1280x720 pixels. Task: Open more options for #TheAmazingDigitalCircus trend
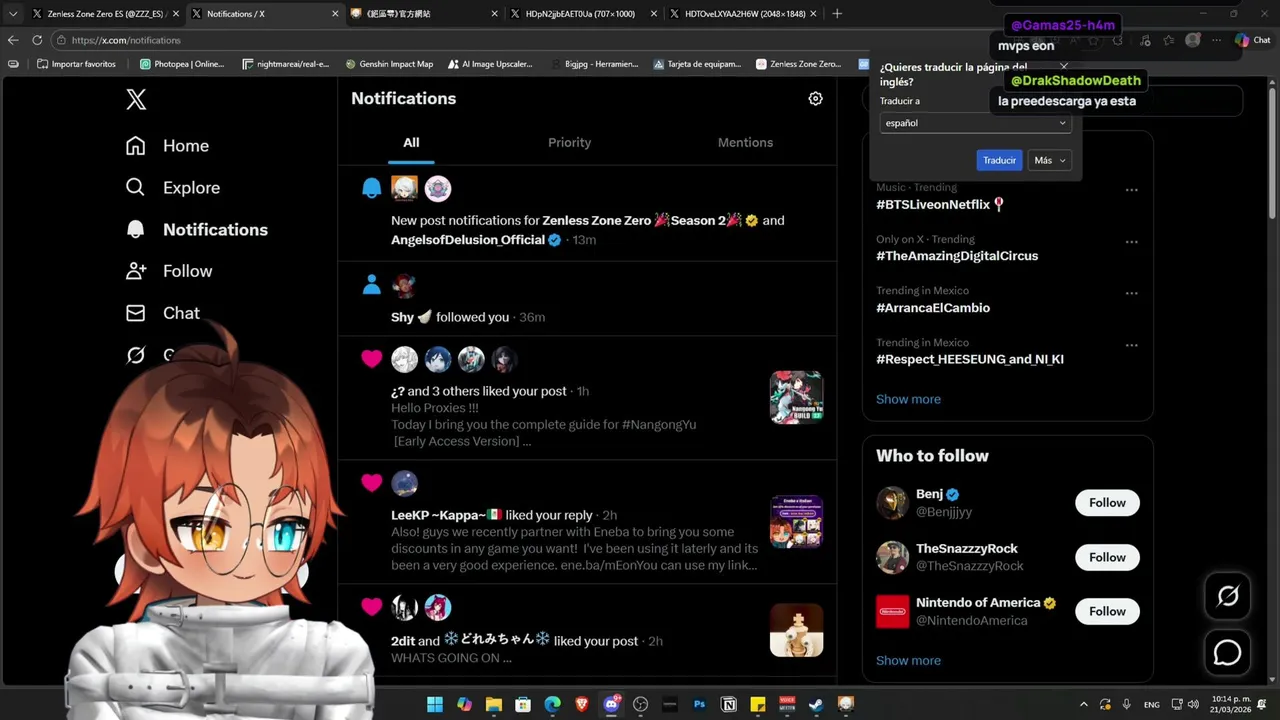[1131, 242]
